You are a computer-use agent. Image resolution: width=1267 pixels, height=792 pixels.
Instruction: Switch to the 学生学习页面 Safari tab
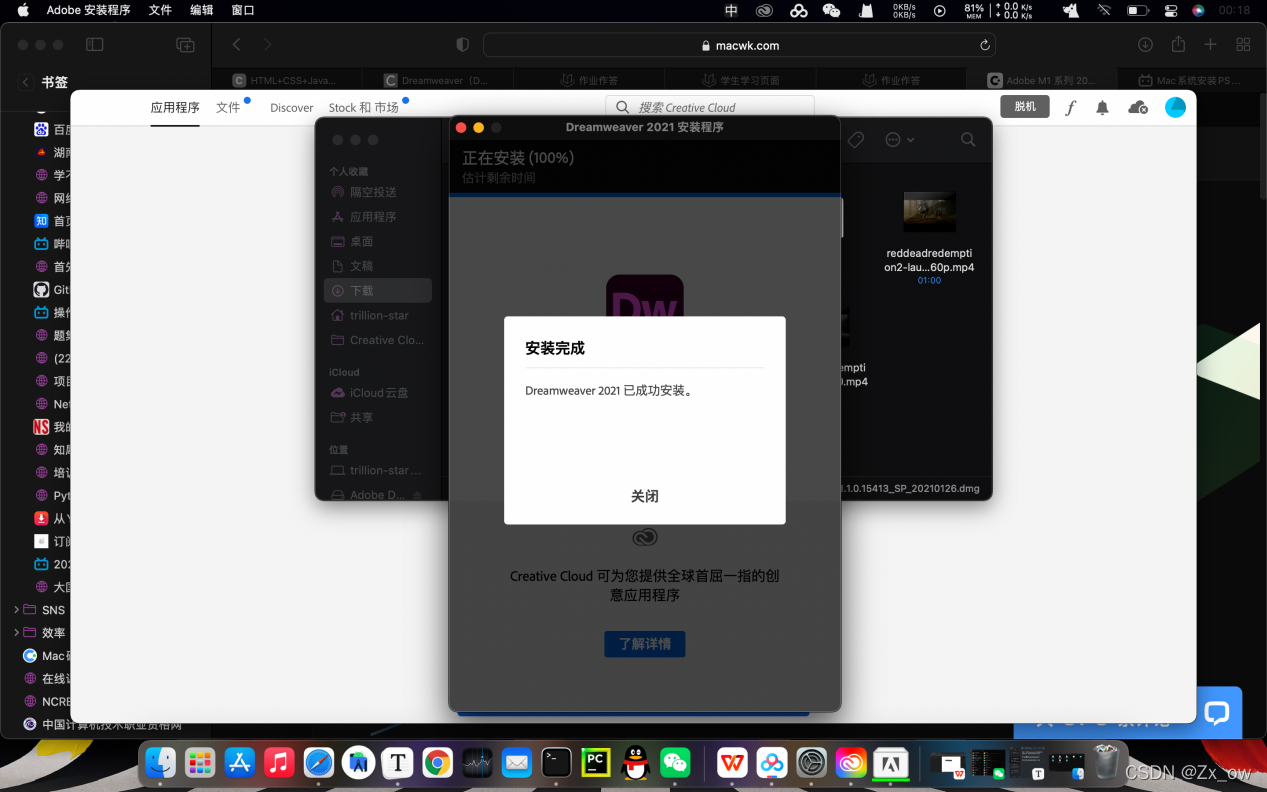click(740, 80)
